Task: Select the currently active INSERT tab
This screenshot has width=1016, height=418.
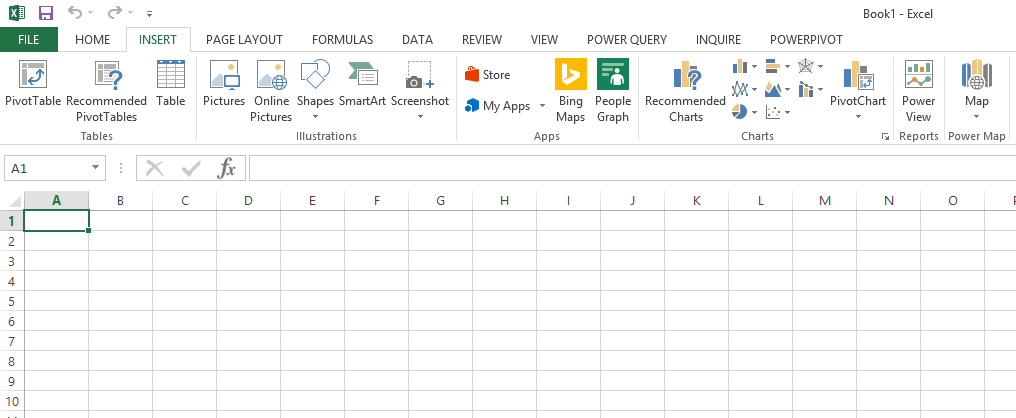Action: [x=157, y=40]
